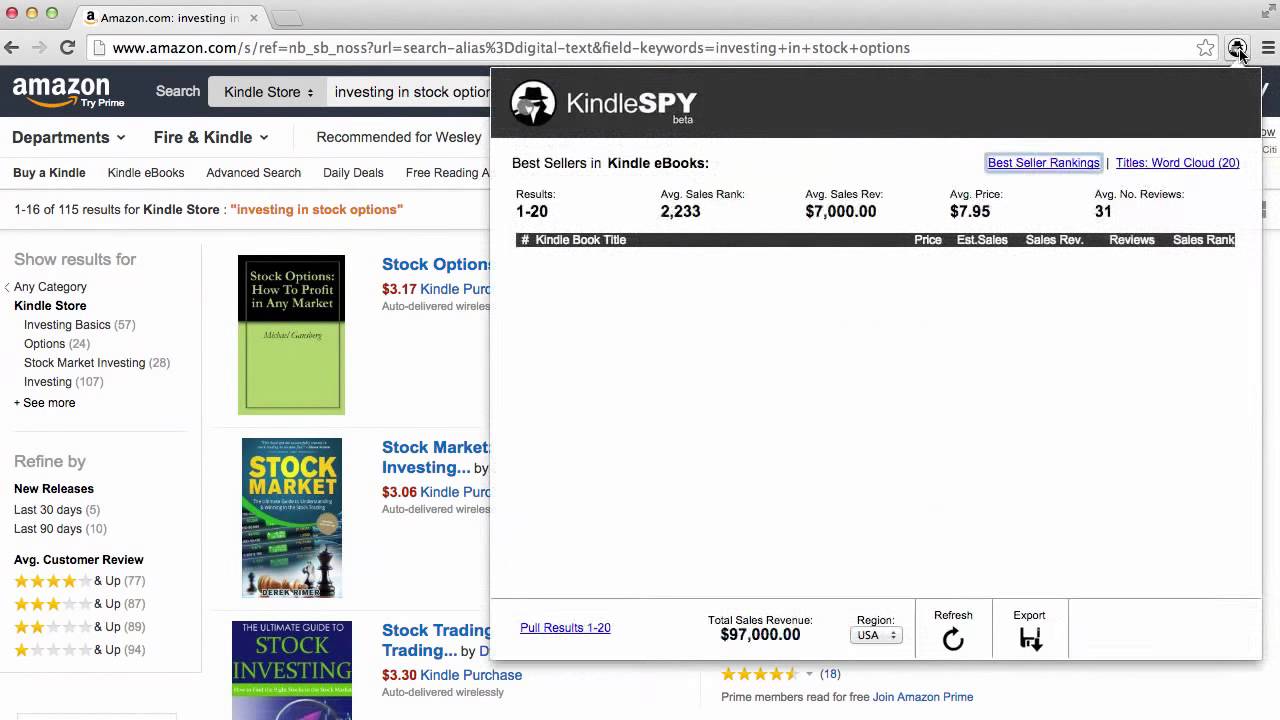Filter by Investing Basics (57)
Image resolution: width=1280 pixels, height=720 pixels.
coord(79,325)
